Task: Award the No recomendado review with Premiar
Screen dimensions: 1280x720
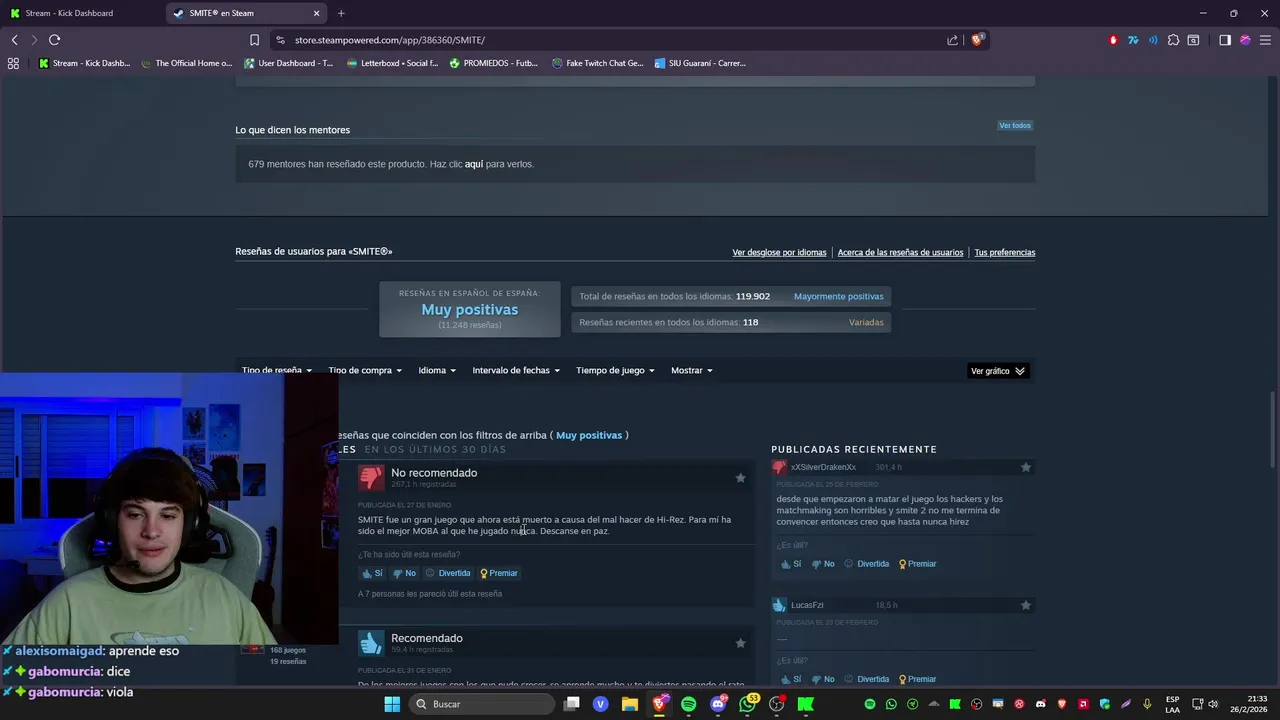Action: 499,573
